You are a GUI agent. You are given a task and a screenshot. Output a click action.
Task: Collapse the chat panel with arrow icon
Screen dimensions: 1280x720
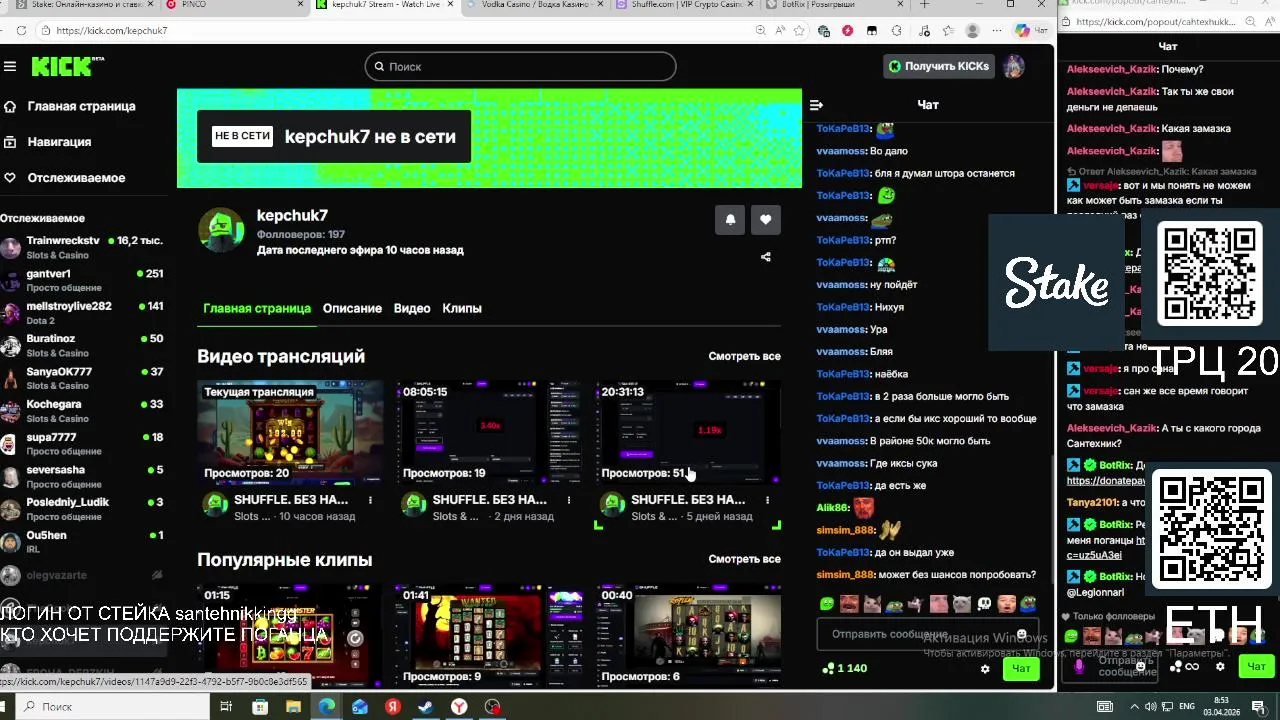point(816,105)
